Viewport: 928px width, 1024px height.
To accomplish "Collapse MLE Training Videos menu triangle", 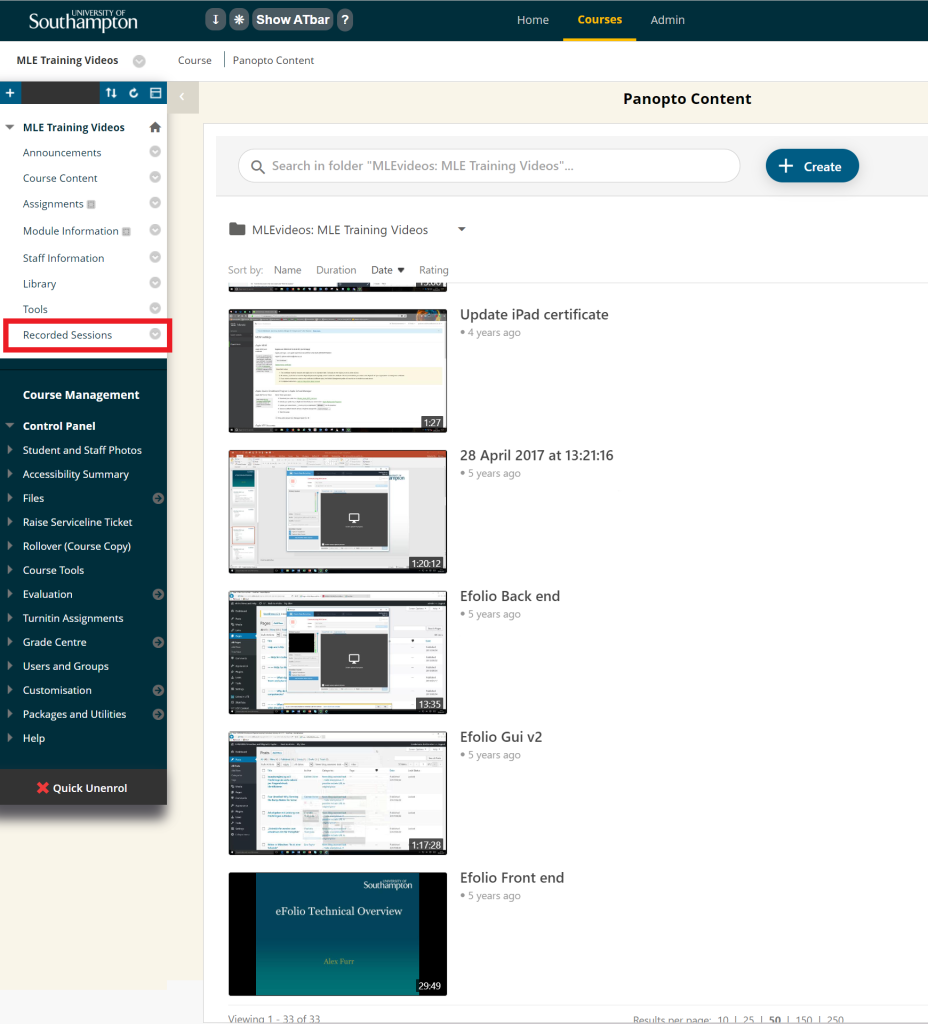I will coord(10,127).
